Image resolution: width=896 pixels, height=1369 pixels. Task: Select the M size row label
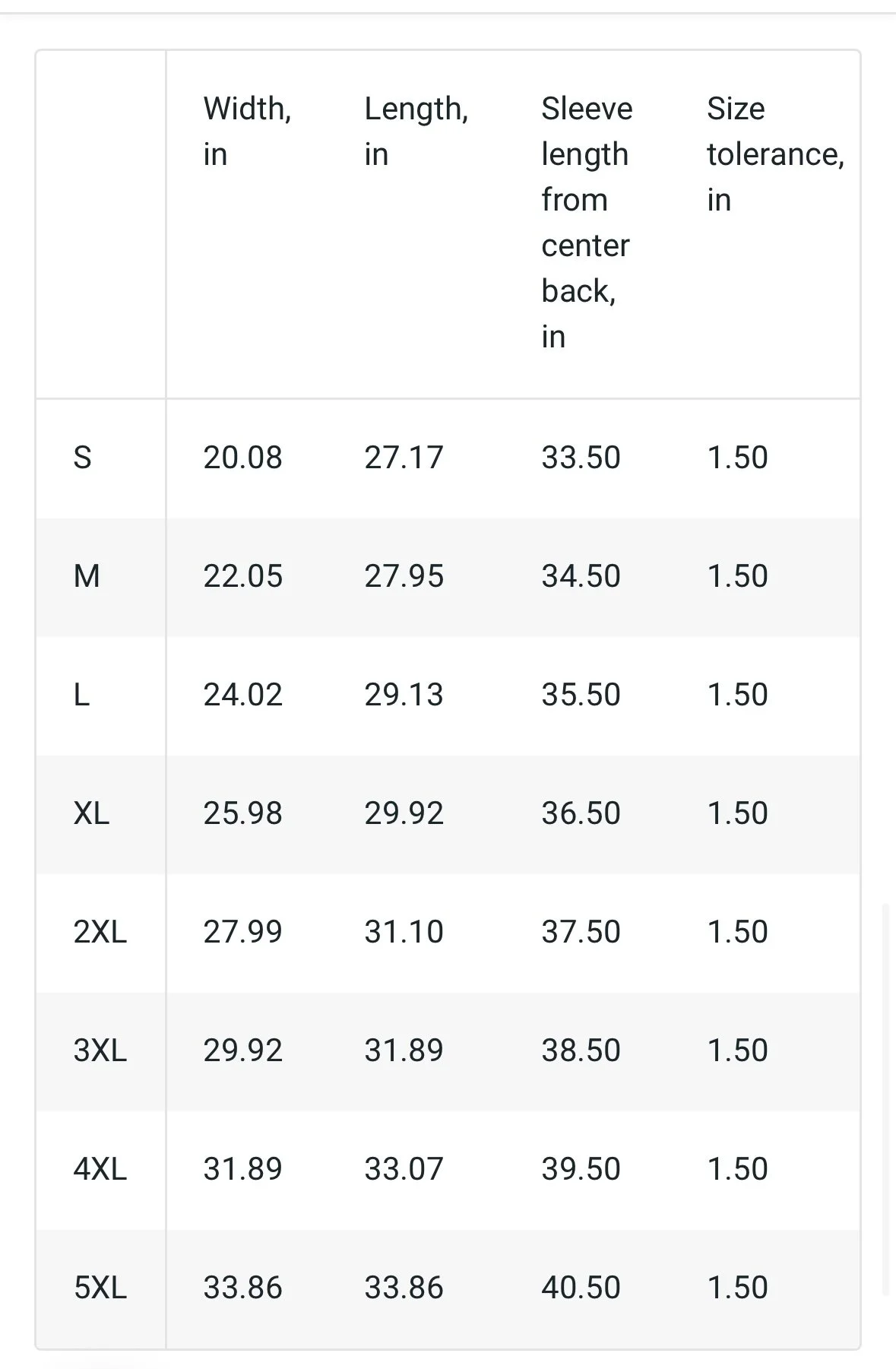click(87, 576)
